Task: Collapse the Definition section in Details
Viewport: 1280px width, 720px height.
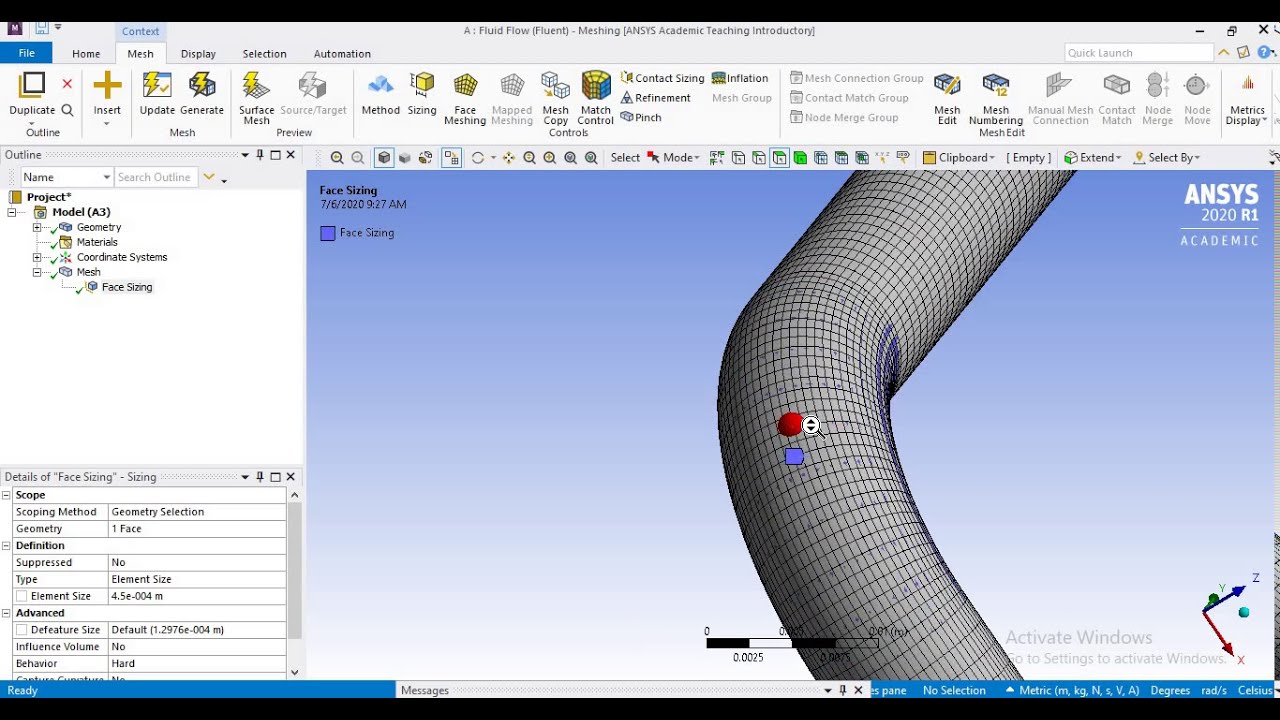Action: click(7, 545)
